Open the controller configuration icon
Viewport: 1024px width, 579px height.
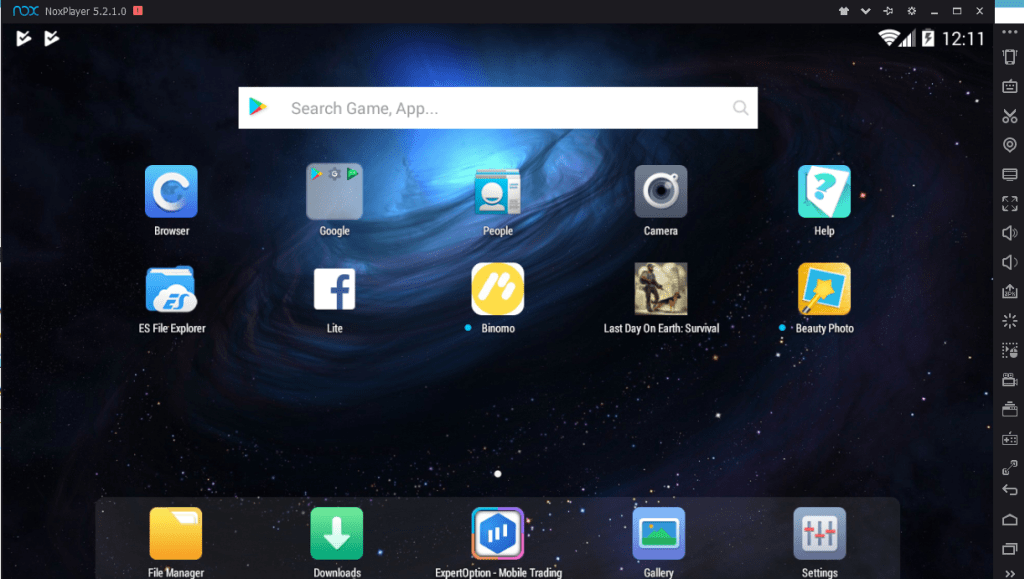[1010, 439]
